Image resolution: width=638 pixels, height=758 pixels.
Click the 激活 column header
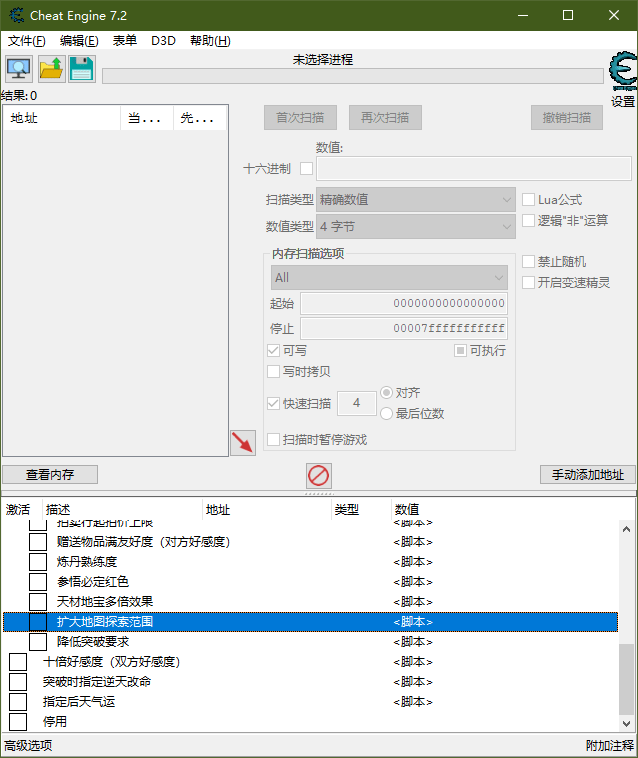[18, 510]
